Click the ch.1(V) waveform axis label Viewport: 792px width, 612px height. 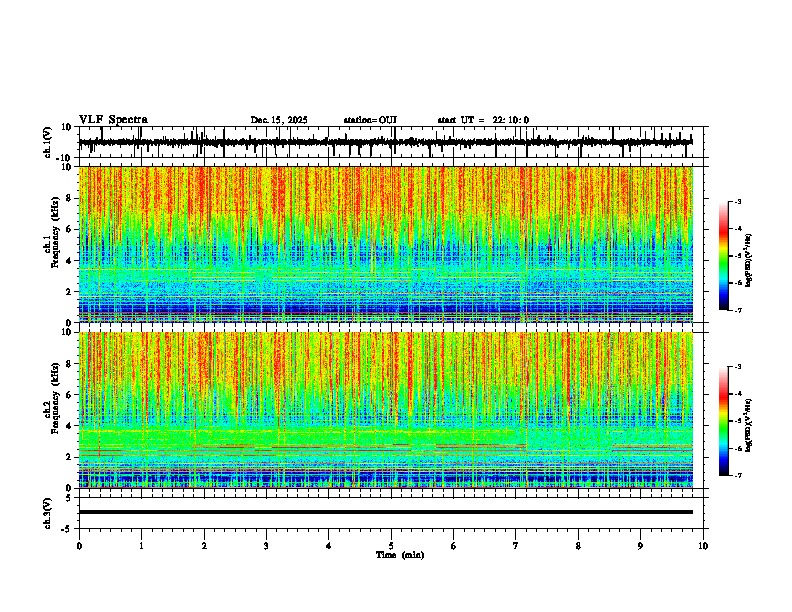click(48, 142)
